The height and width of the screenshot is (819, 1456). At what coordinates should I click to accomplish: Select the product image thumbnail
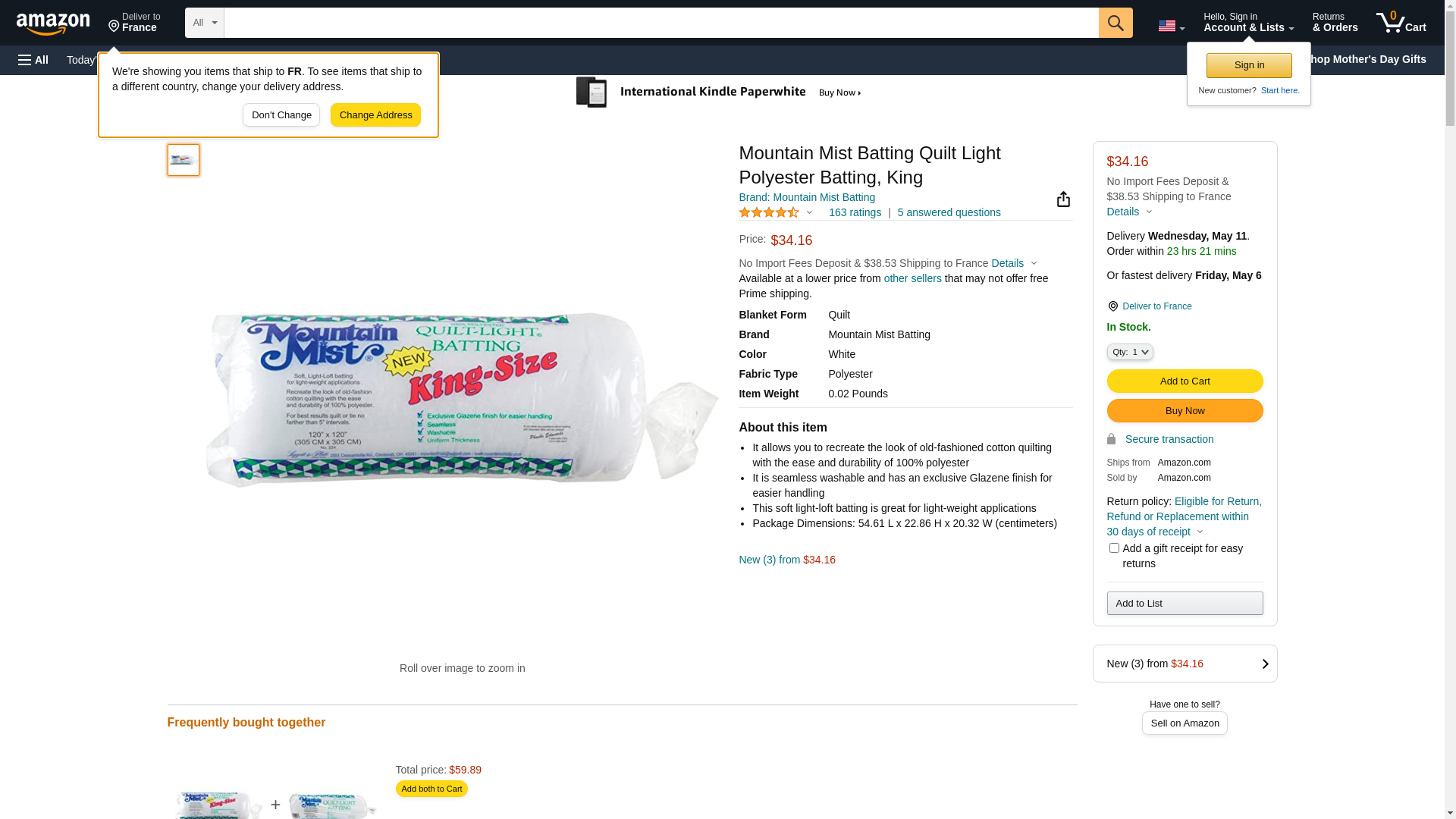click(184, 160)
